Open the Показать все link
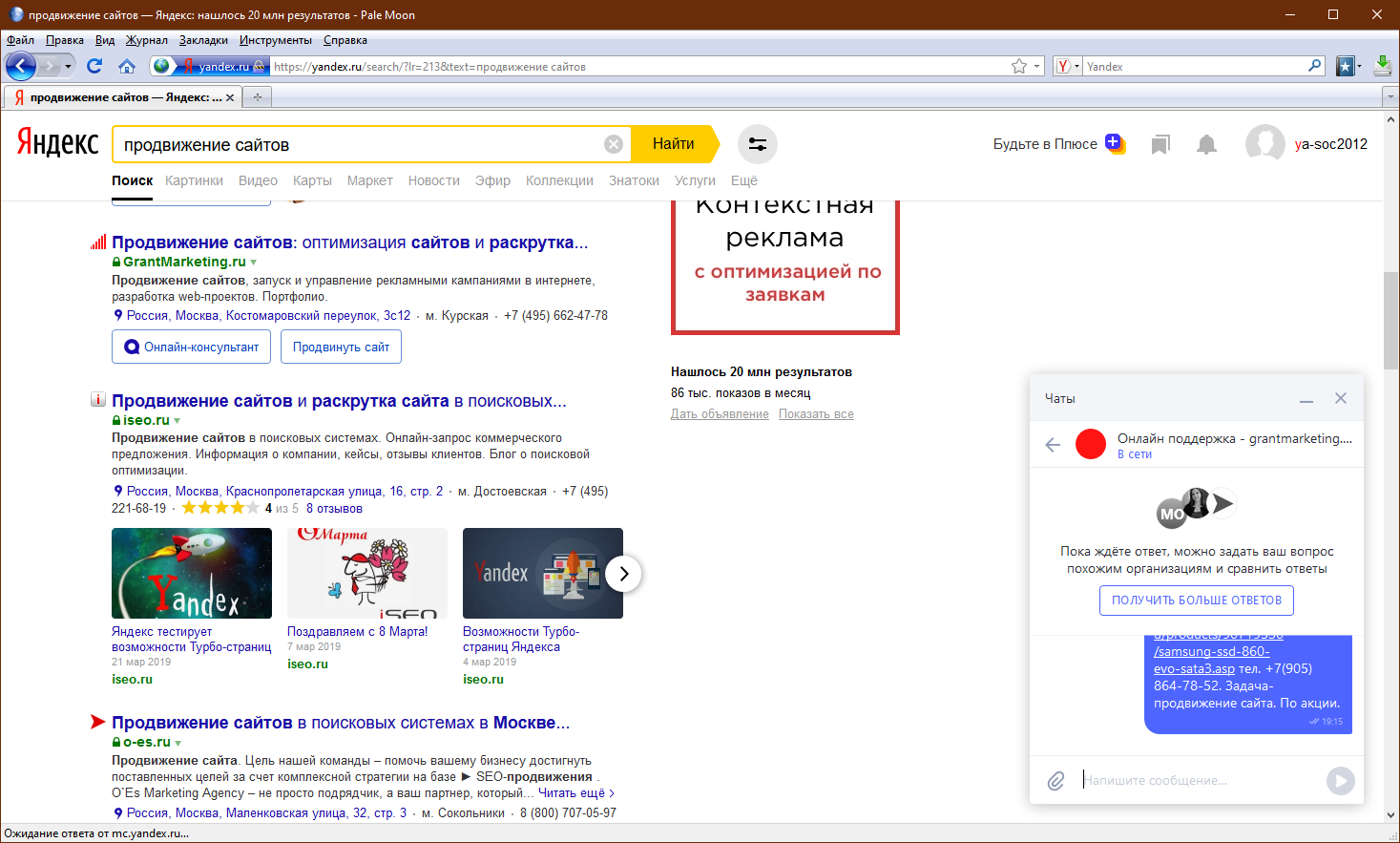This screenshot has width=1400, height=843. click(816, 414)
